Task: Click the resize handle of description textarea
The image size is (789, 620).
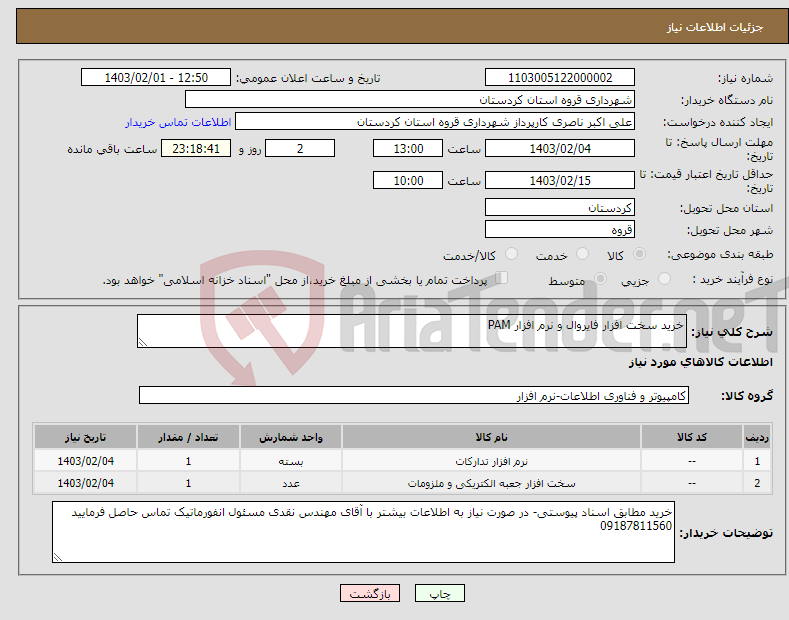Action: coord(143,342)
